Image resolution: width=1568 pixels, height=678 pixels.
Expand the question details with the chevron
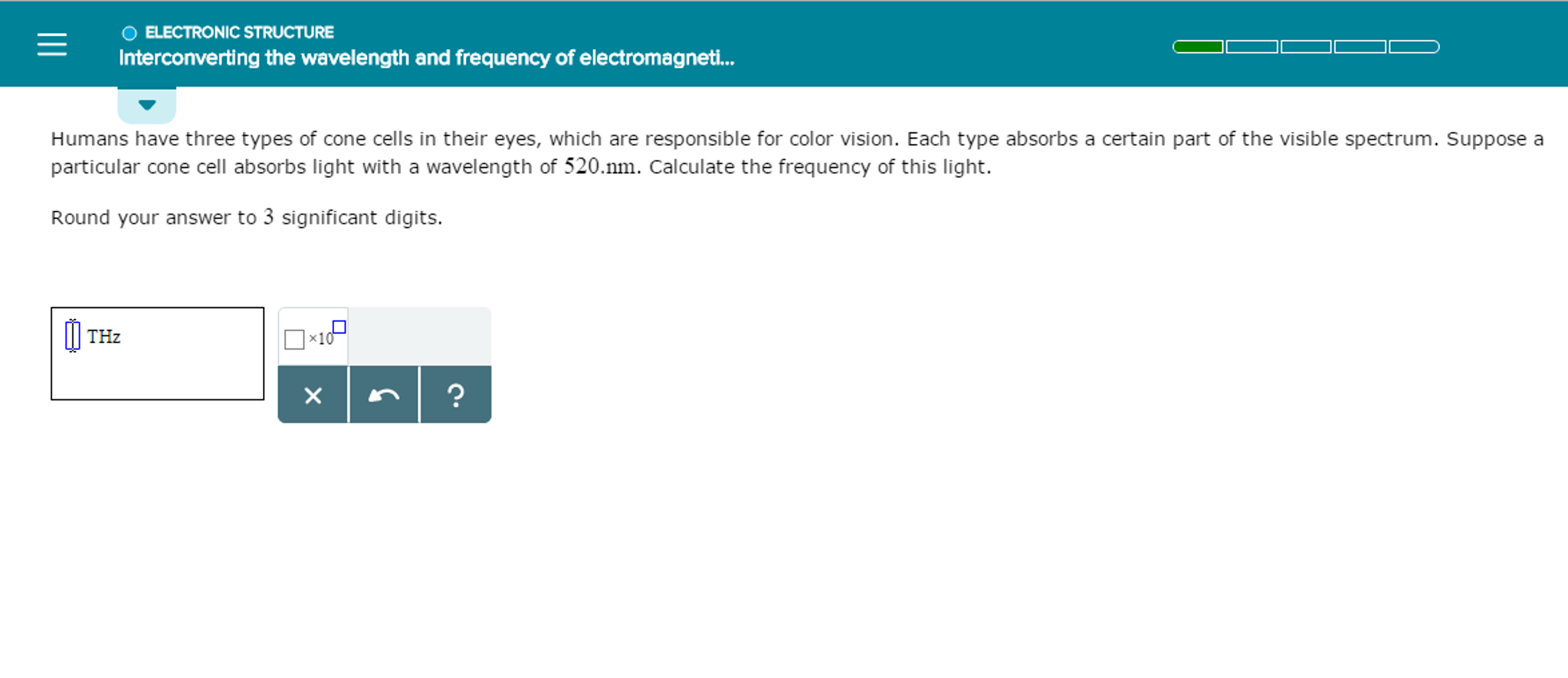point(147,103)
